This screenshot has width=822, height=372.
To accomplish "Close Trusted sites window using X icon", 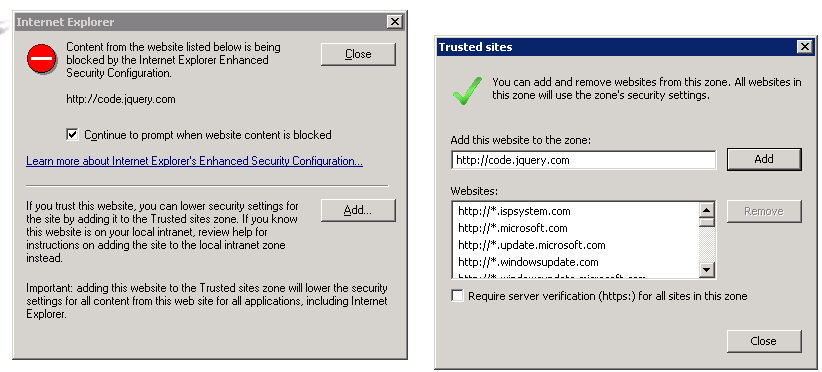I will (805, 47).
